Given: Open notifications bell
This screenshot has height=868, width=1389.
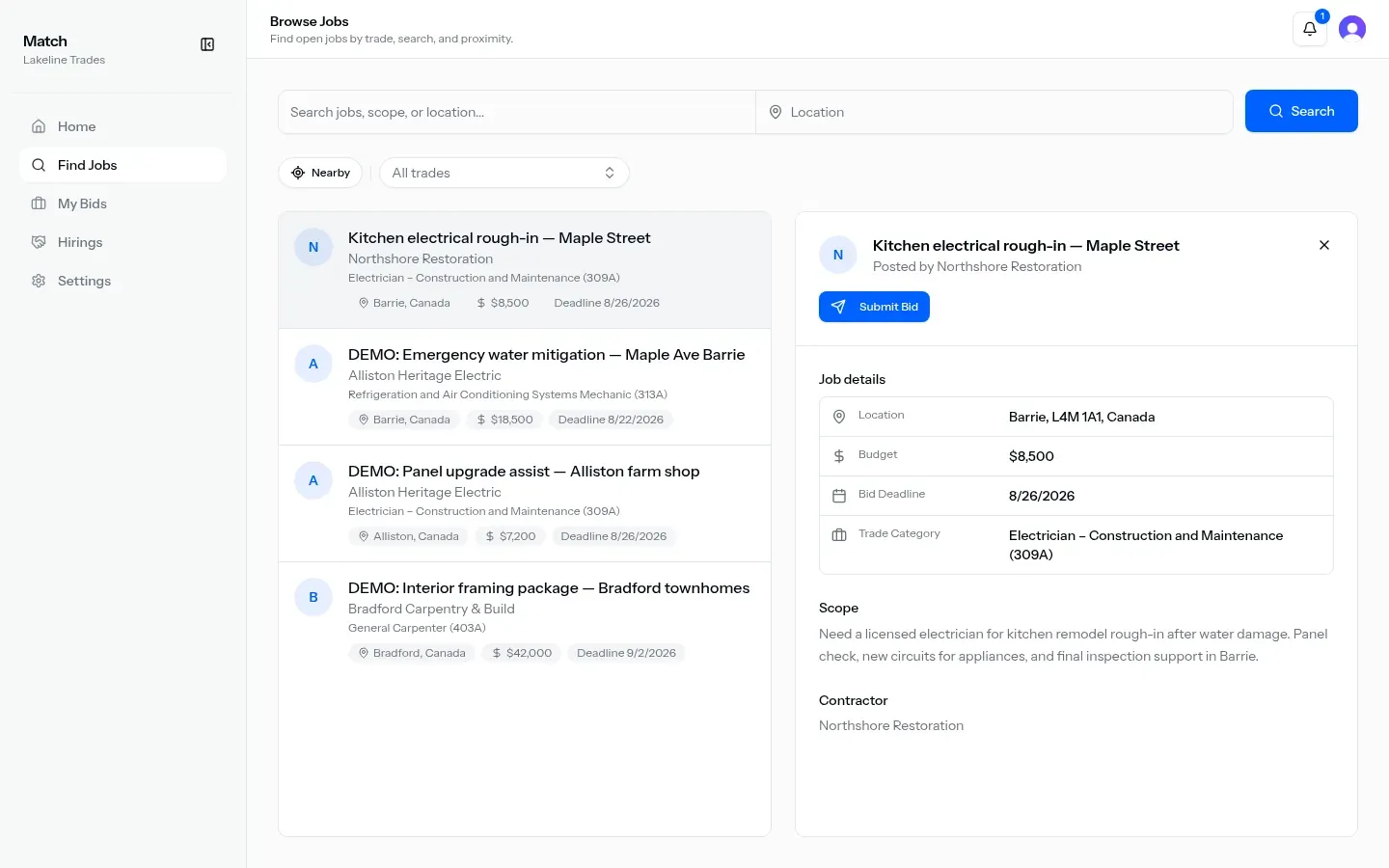Looking at the screenshot, I should click(x=1309, y=29).
